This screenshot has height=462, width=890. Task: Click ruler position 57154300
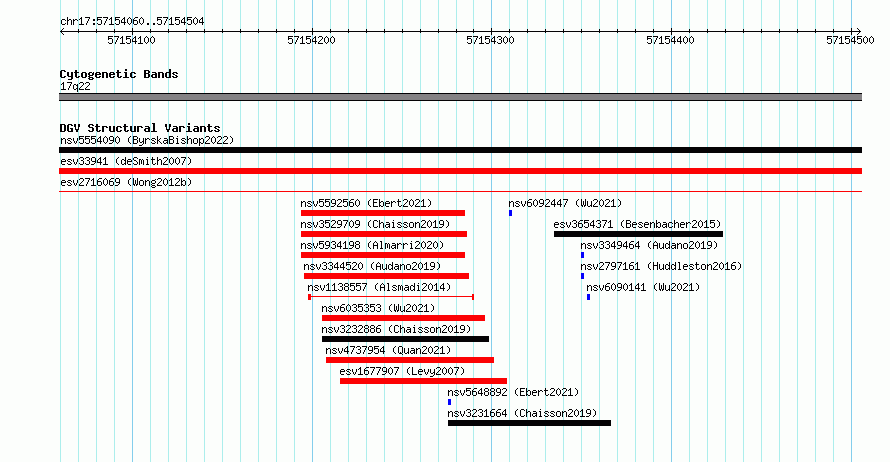pyautogui.click(x=490, y=40)
